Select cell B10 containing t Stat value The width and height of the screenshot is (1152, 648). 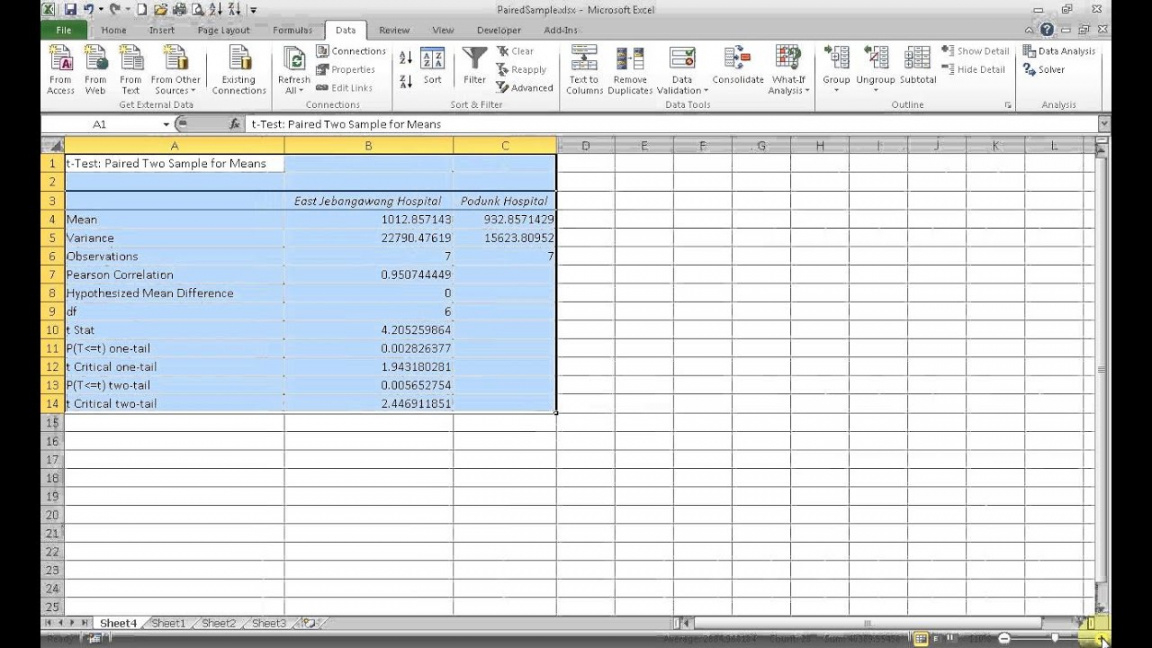coord(369,330)
